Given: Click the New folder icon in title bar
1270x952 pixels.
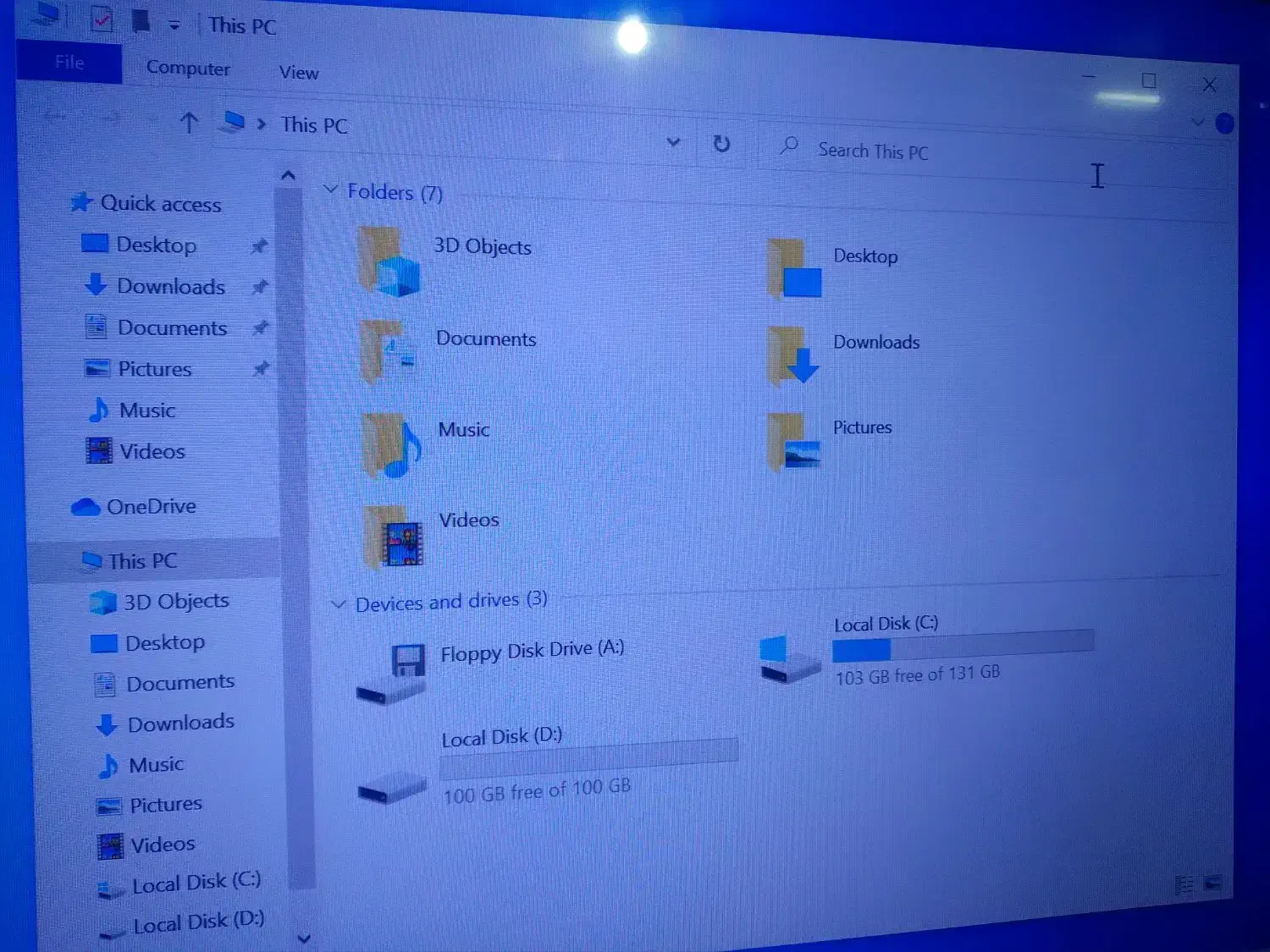Looking at the screenshot, I should tap(141, 21).
